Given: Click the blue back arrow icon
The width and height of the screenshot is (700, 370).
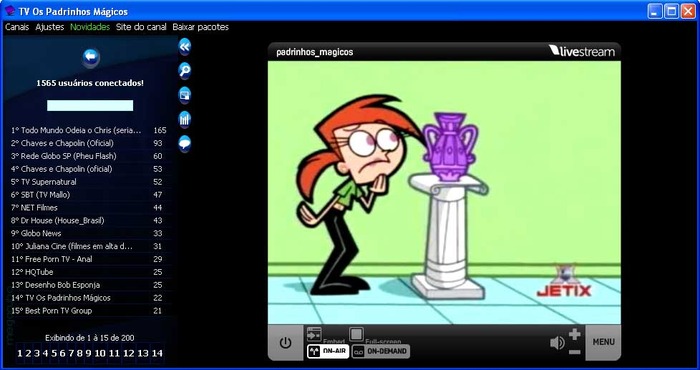Looking at the screenshot, I should 91,57.
